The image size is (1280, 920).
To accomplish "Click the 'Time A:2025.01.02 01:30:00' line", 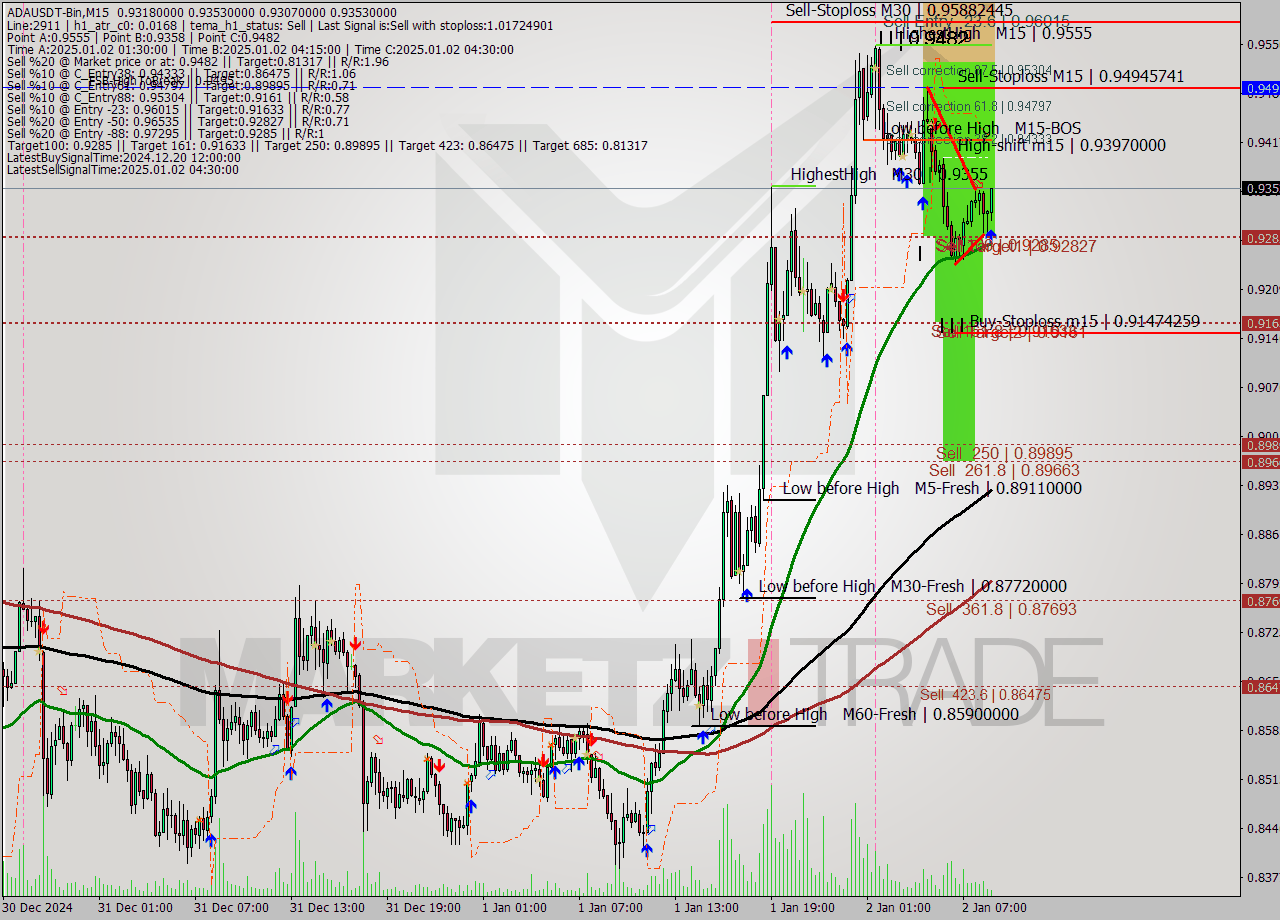I will click(x=260, y=49).
